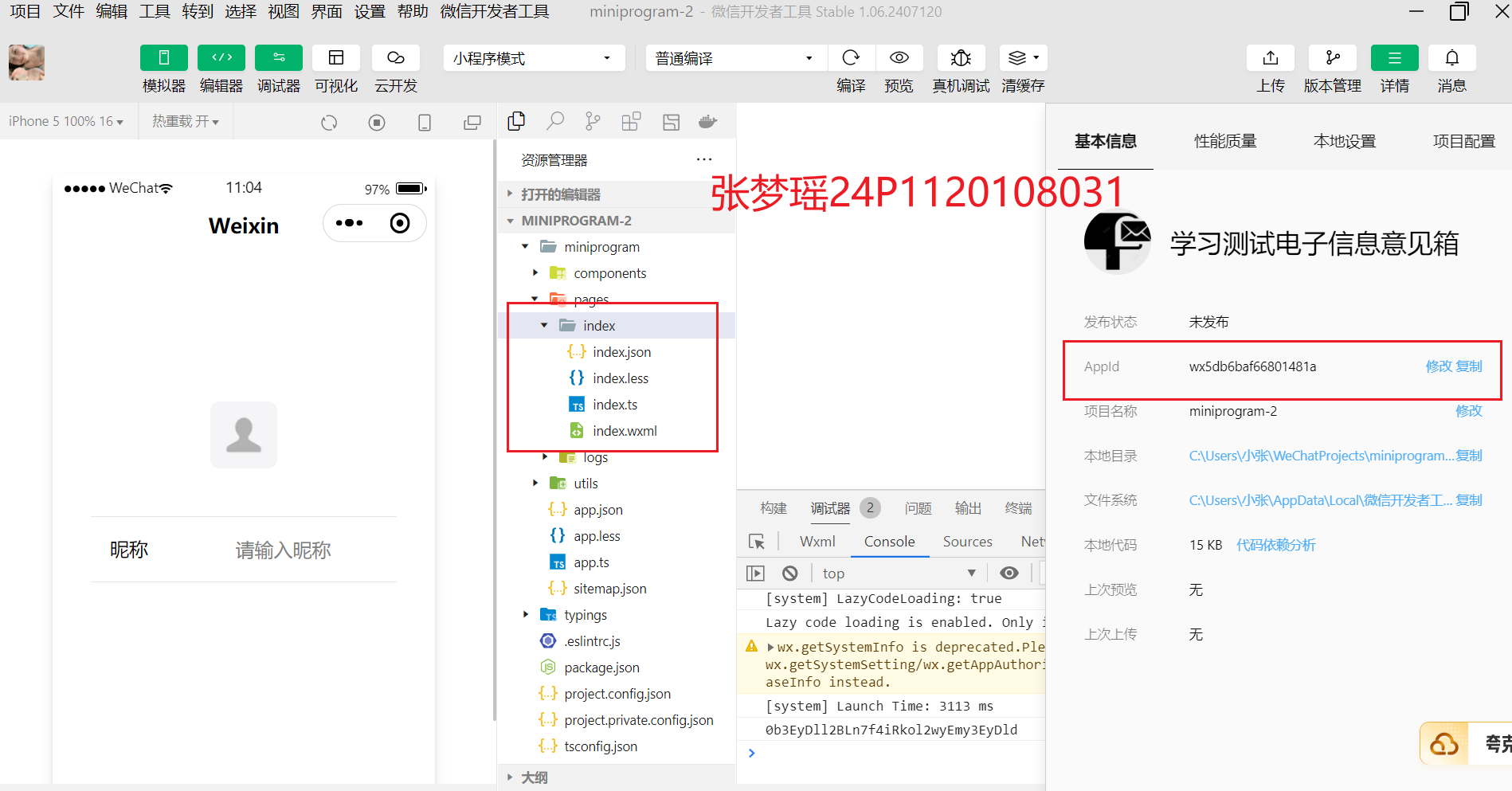Switch to the 项目配置 tab
The image size is (1512, 791).
1464,141
